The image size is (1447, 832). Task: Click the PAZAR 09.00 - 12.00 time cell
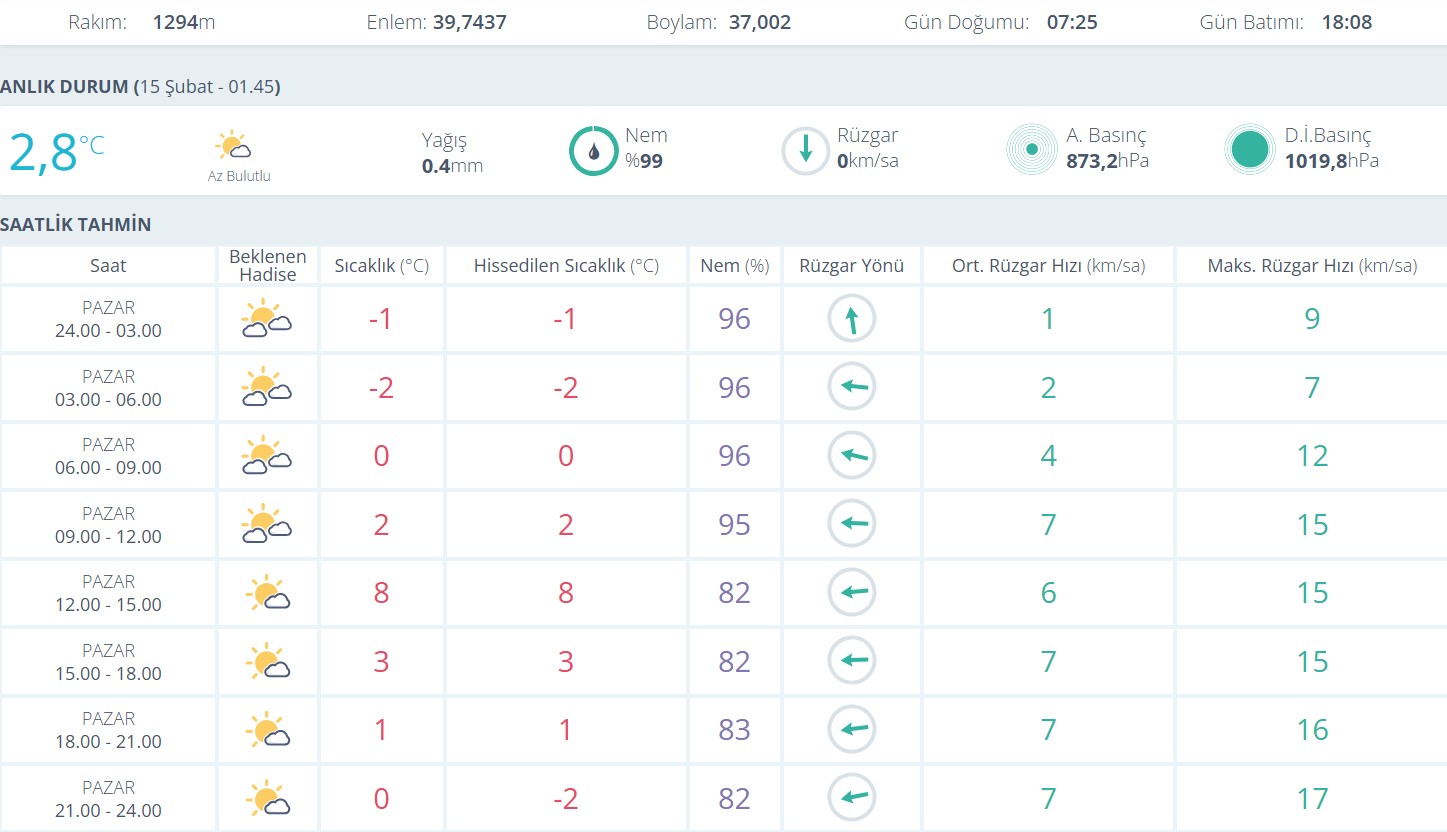(108, 525)
